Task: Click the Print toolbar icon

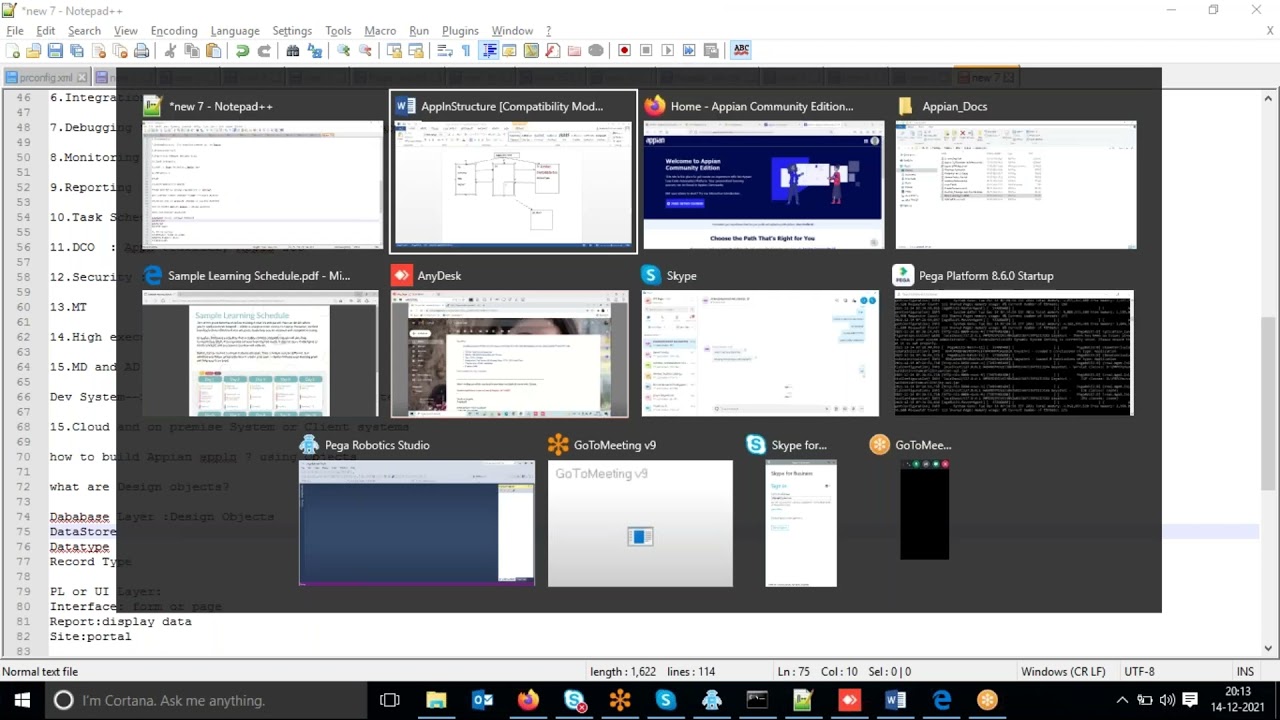Action: (141, 51)
